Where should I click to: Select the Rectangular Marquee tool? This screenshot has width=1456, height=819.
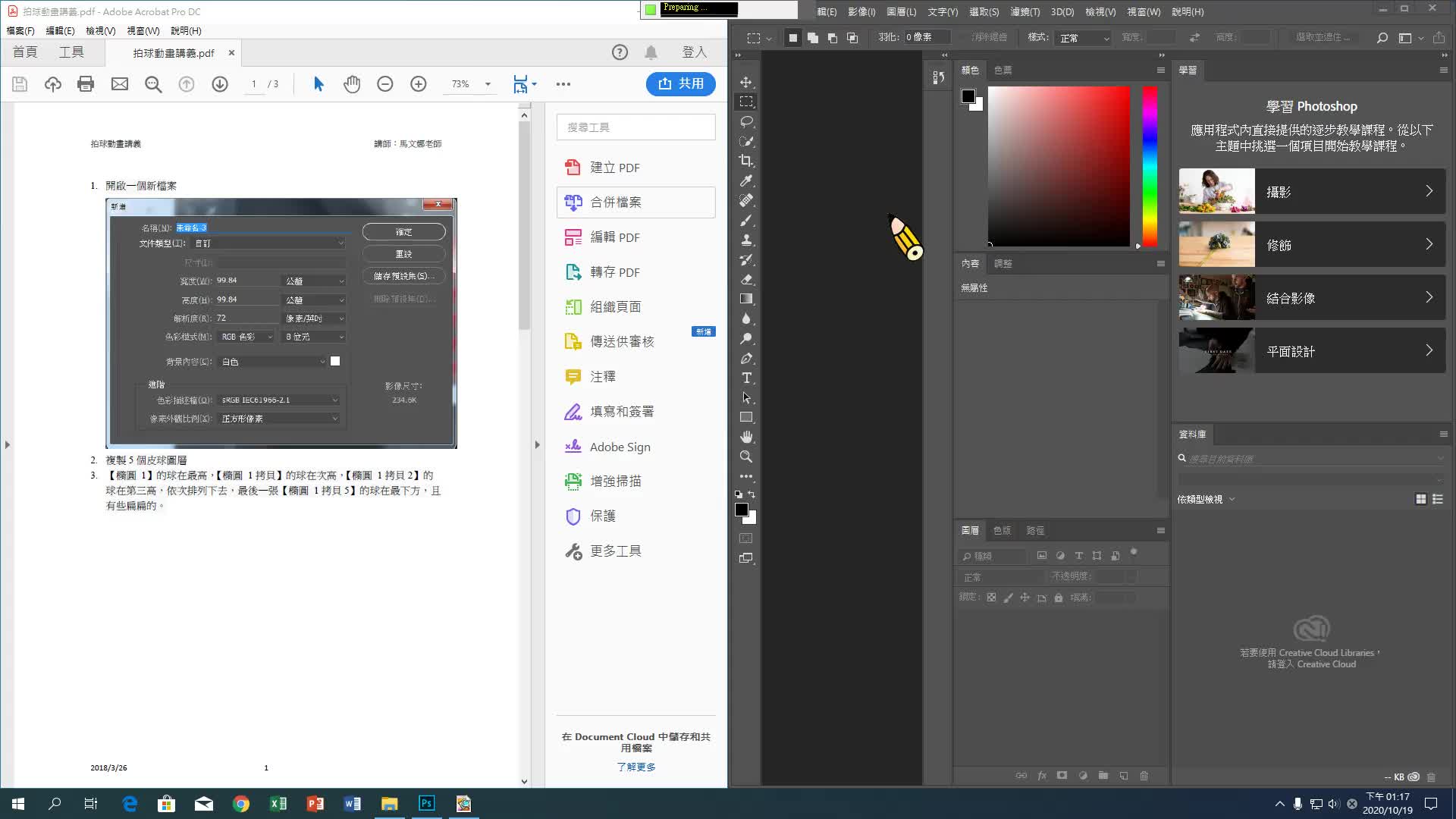(x=746, y=102)
